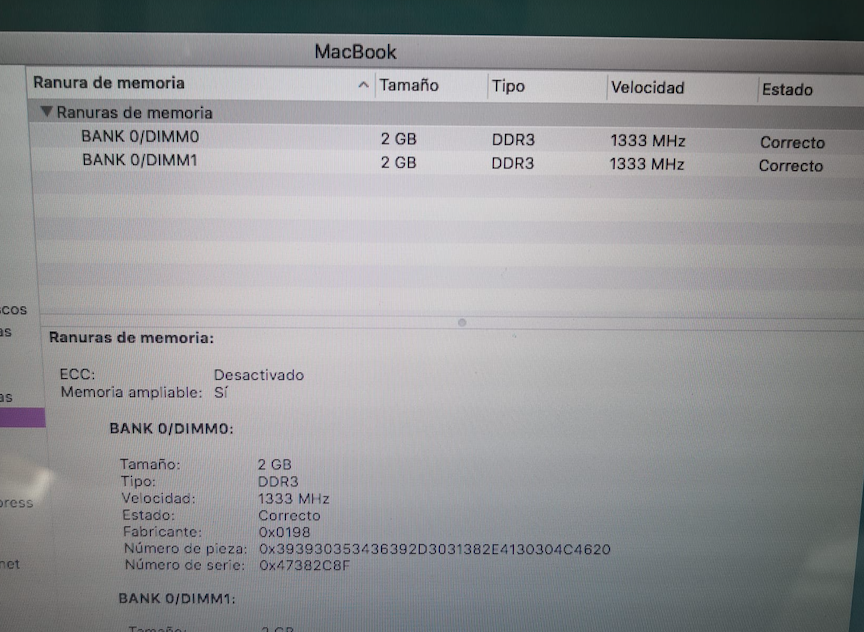Click the 'Velocidad:' label in the details pane
This screenshot has height=632, width=864.
tap(159, 498)
